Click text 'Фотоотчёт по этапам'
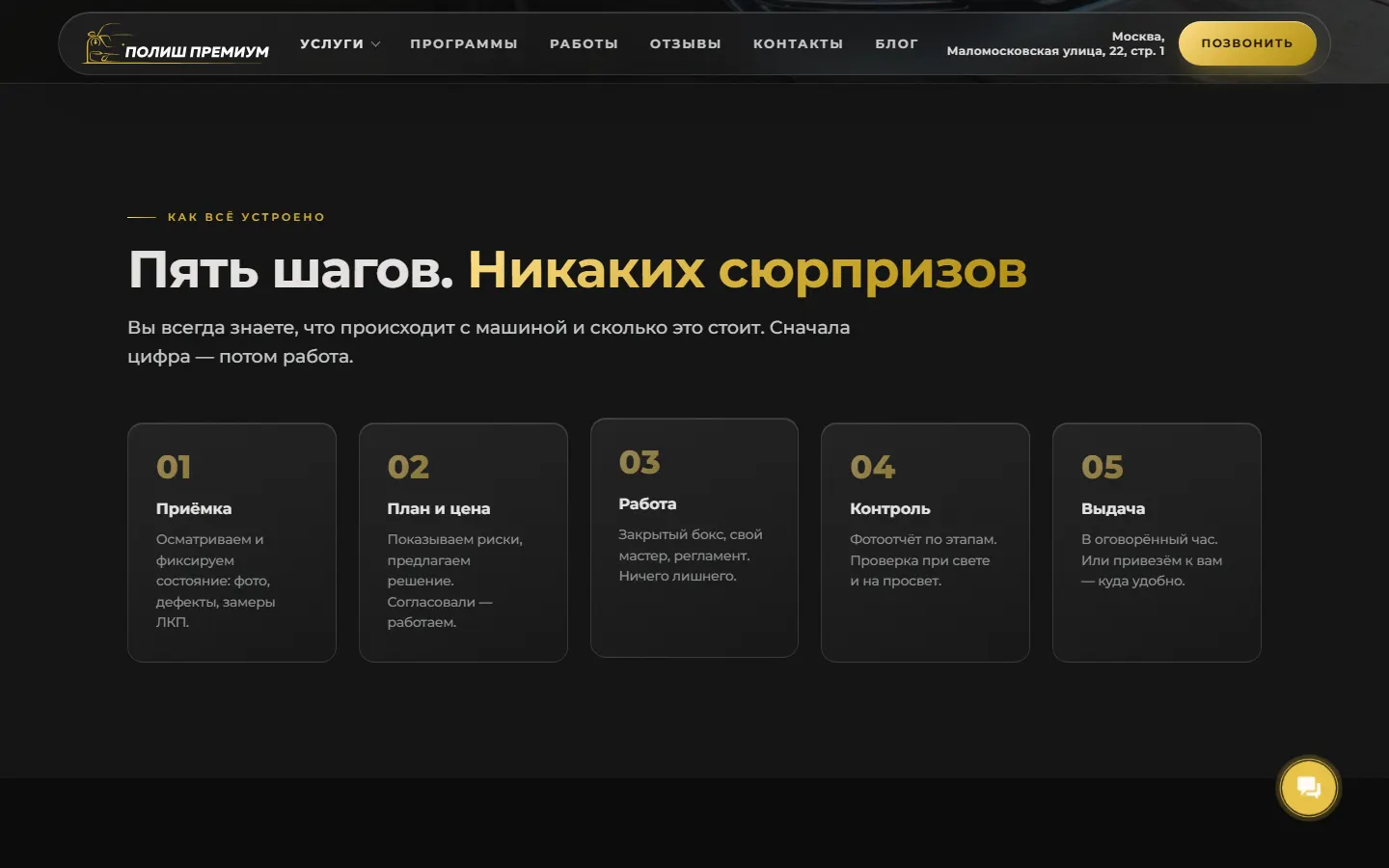This screenshot has width=1389, height=868. pos(923,539)
